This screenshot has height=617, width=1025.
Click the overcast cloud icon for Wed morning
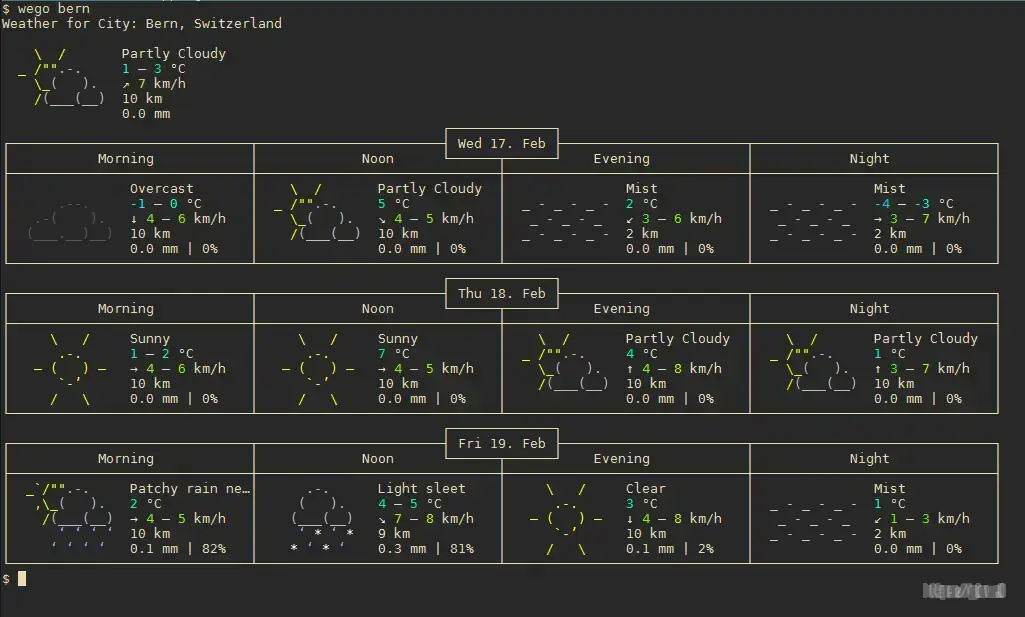69,221
